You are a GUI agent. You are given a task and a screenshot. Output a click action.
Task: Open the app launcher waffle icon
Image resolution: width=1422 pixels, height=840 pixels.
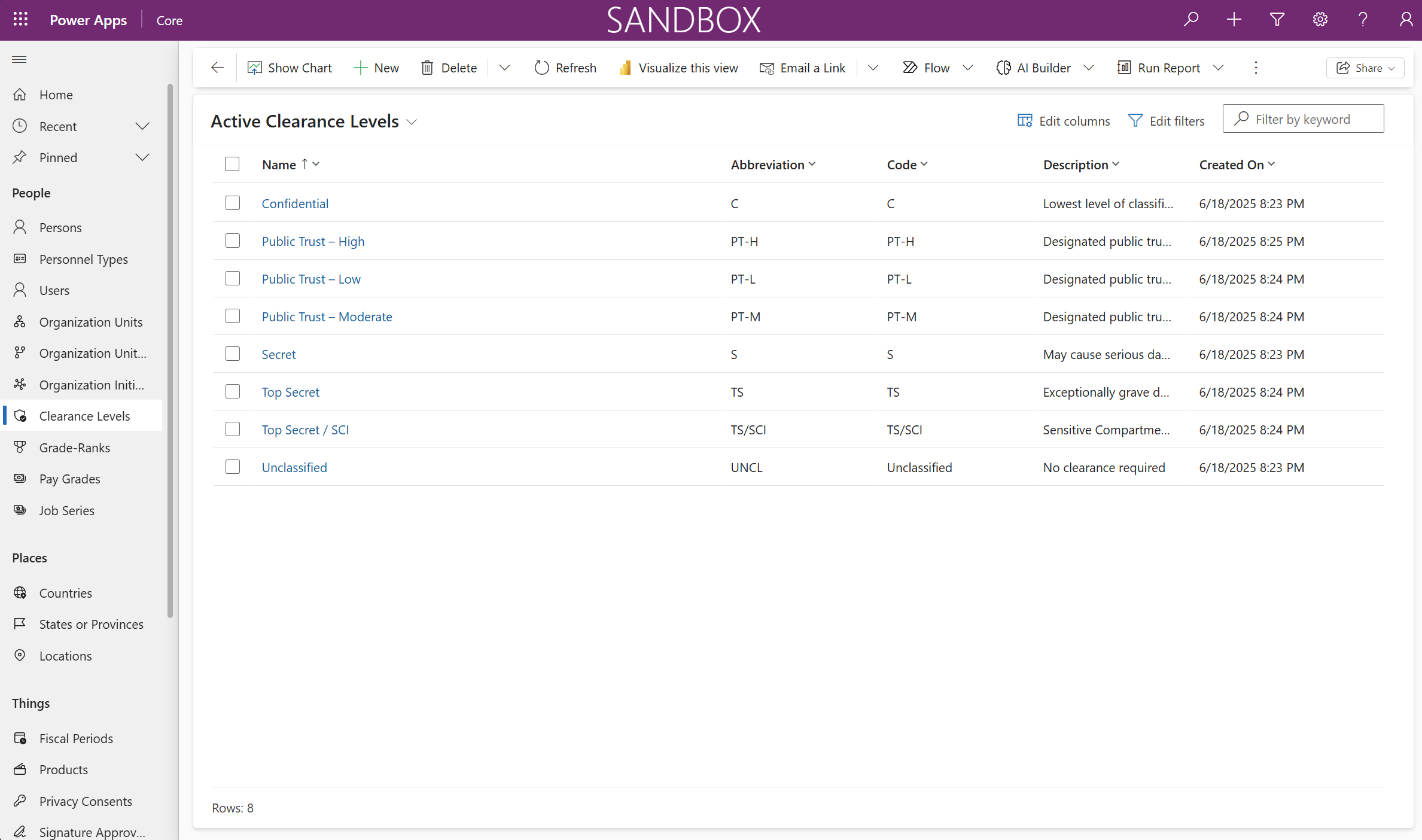[20, 20]
